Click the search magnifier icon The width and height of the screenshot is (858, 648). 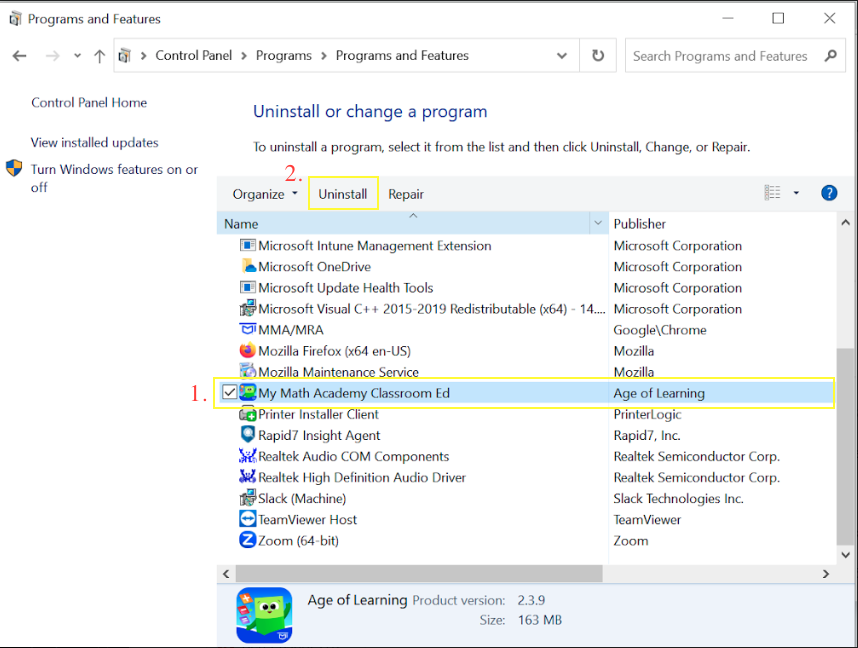point(831,56)
